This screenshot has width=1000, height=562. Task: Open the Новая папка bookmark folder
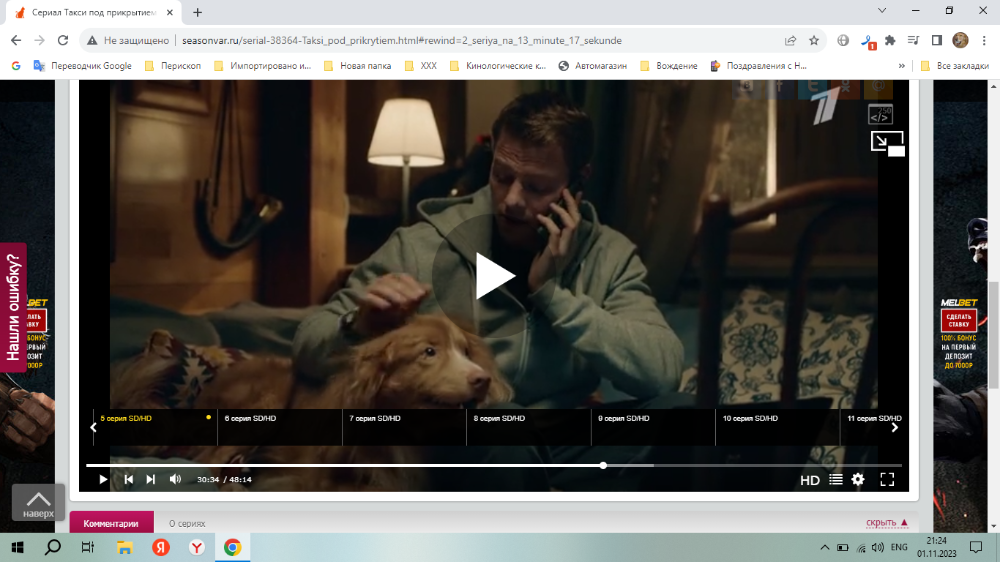pyautogui.click(x=357, y=66)
